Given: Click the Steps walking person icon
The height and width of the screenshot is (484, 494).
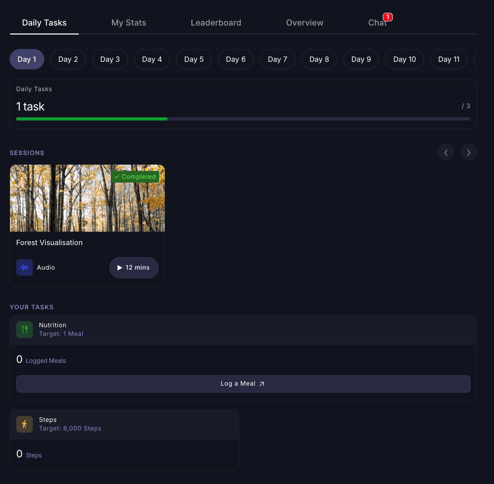Looking at the screenshot, I should click(x=24, y=424).
